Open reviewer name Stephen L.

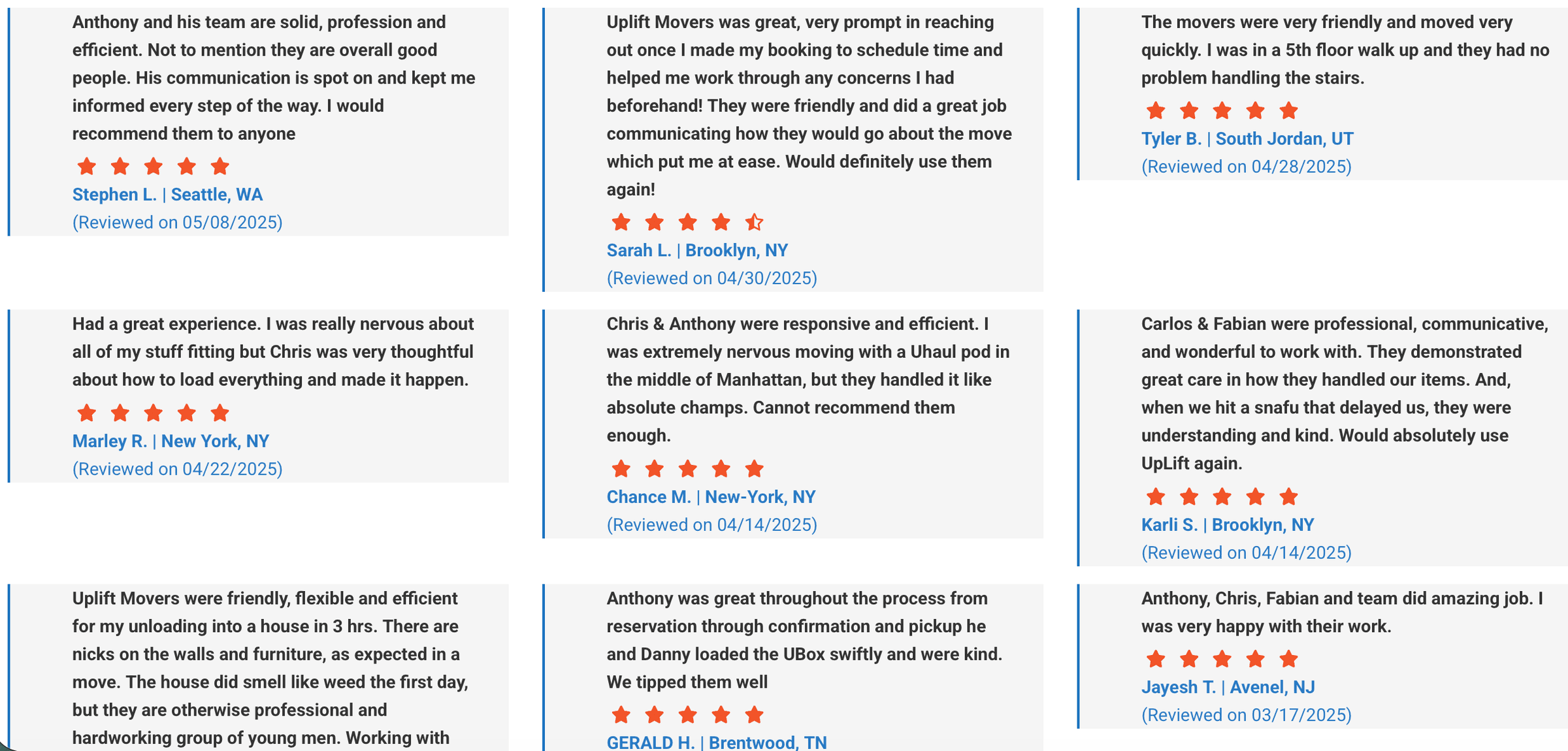[x=114, y=195]
